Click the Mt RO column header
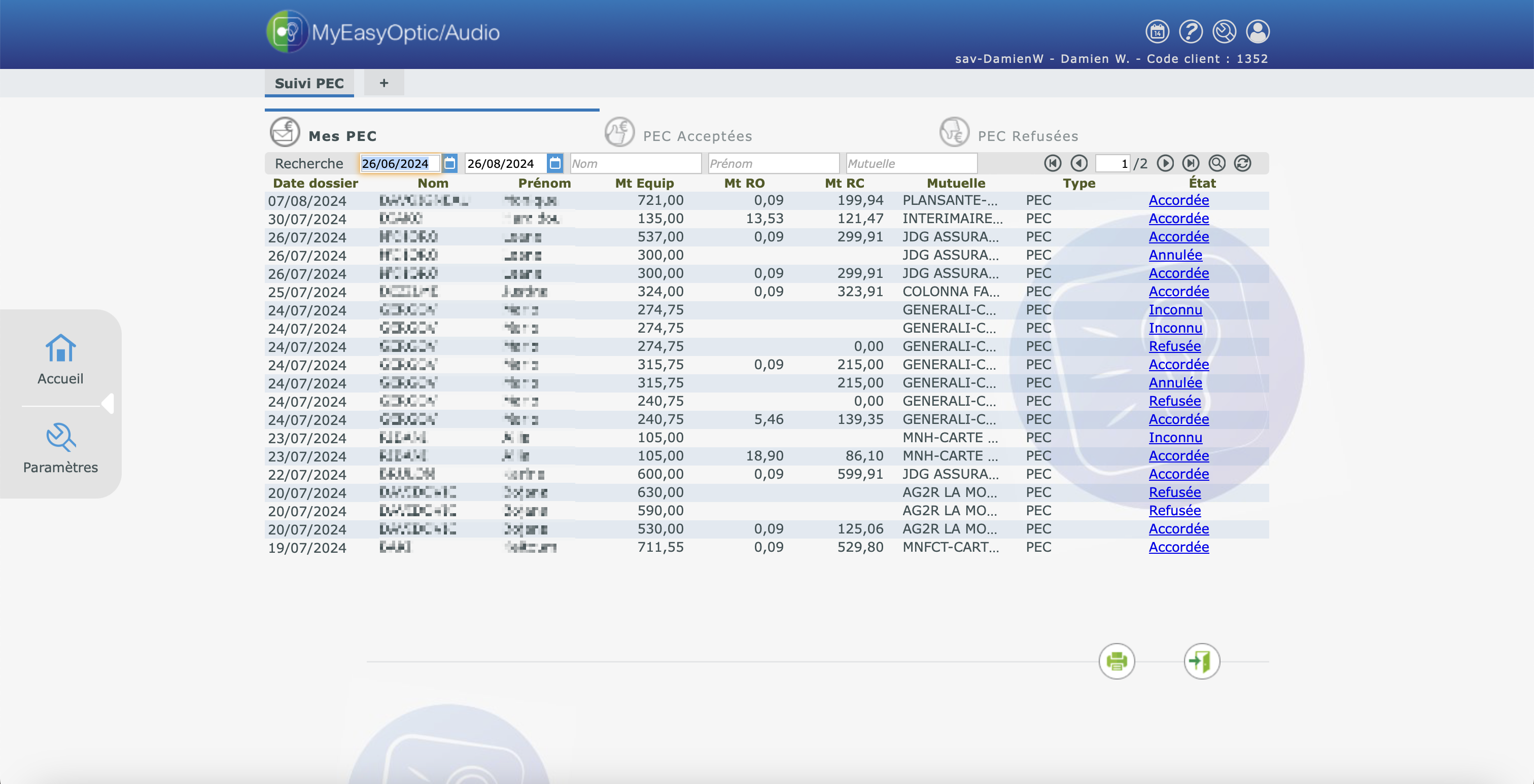Screen dimensions: 1534x784 (x=744, y=184)
